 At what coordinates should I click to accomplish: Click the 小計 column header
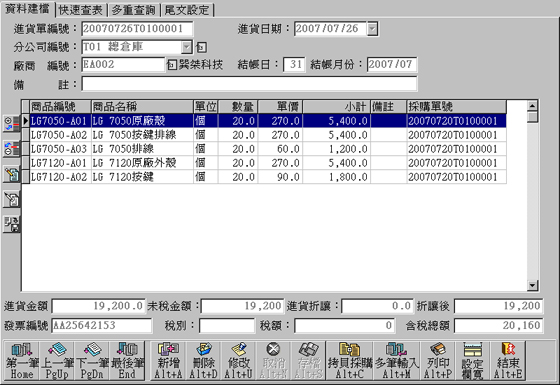[x=336, y=106]
